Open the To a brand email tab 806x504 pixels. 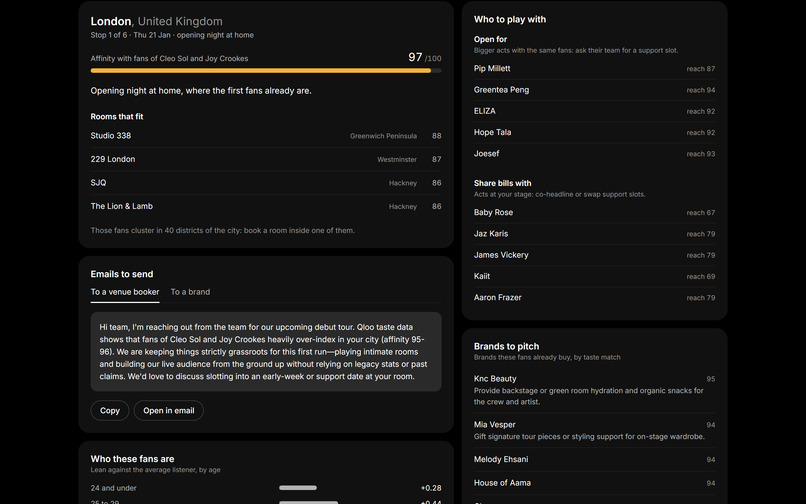point(190,292)
